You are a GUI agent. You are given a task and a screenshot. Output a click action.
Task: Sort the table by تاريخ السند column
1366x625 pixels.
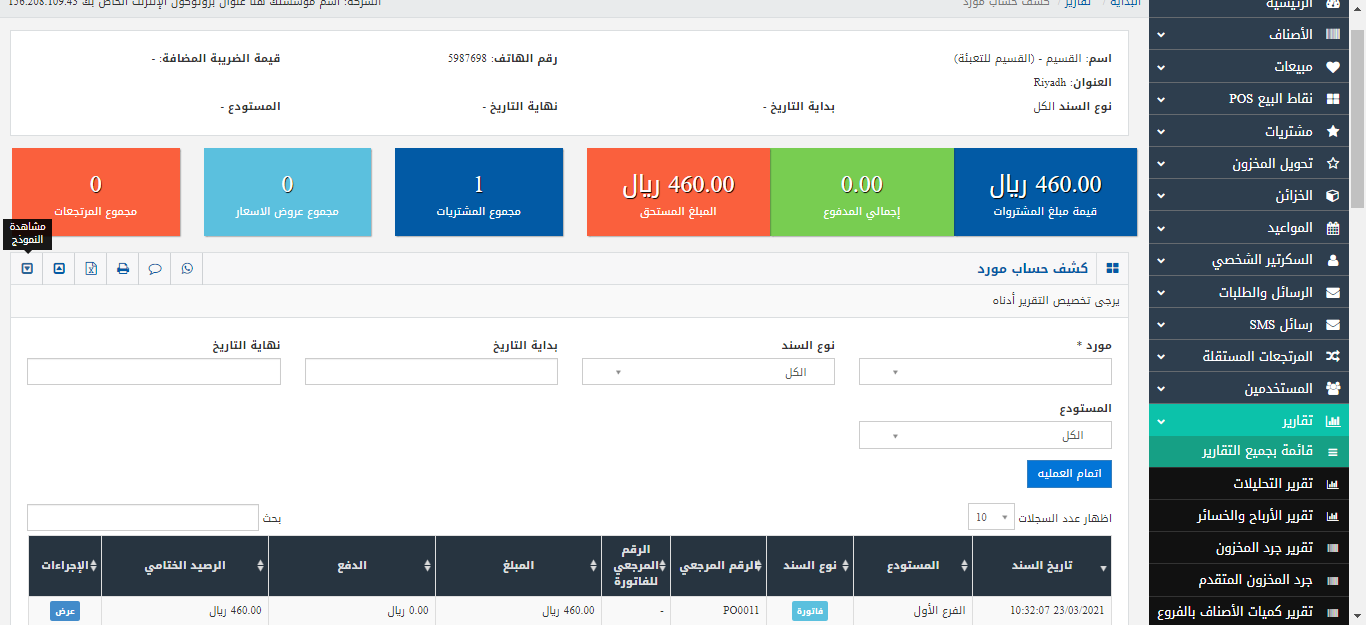pyautogui.click(x=1041, y=566)
